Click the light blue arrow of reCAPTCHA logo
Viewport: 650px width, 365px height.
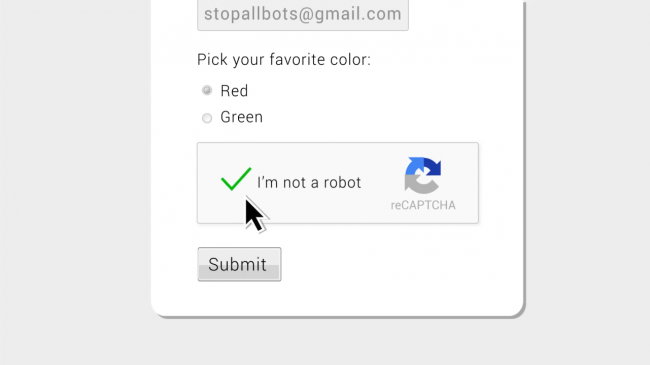coord(413,166)
